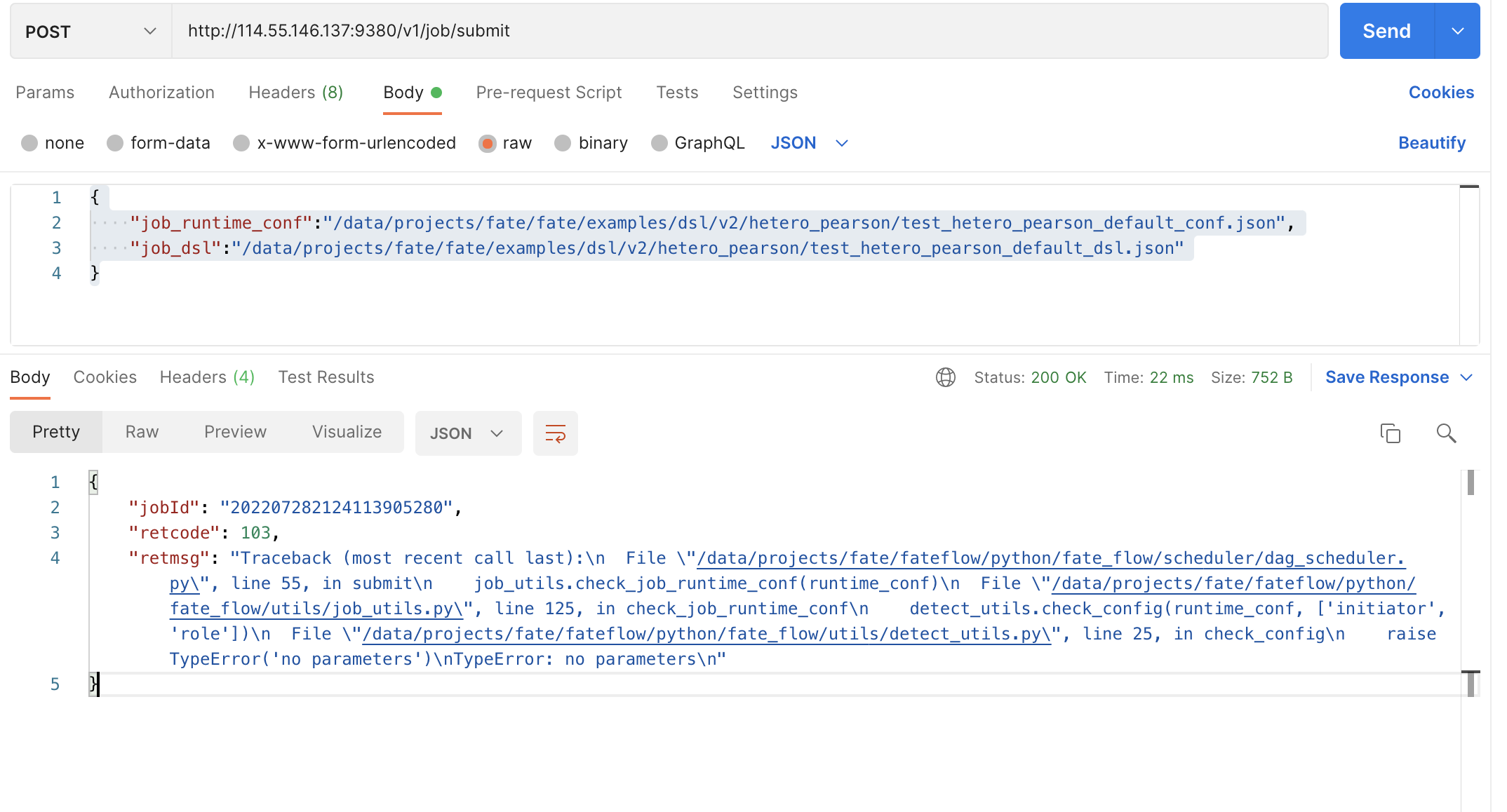Open the Send button dropdown arrow
Viewport: 1507px width, 812px height.
click(x=1457, y=31)
